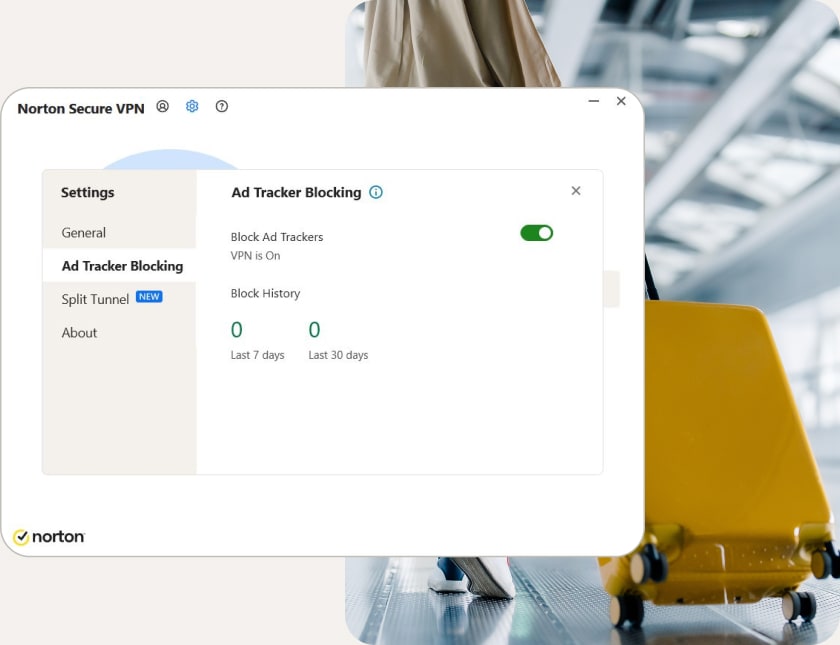Select the Ad Tracker Blocking tab
Image resolution: width=840 pixels, height=645 pixels.
pyautogui.click(x=119, y=266)
